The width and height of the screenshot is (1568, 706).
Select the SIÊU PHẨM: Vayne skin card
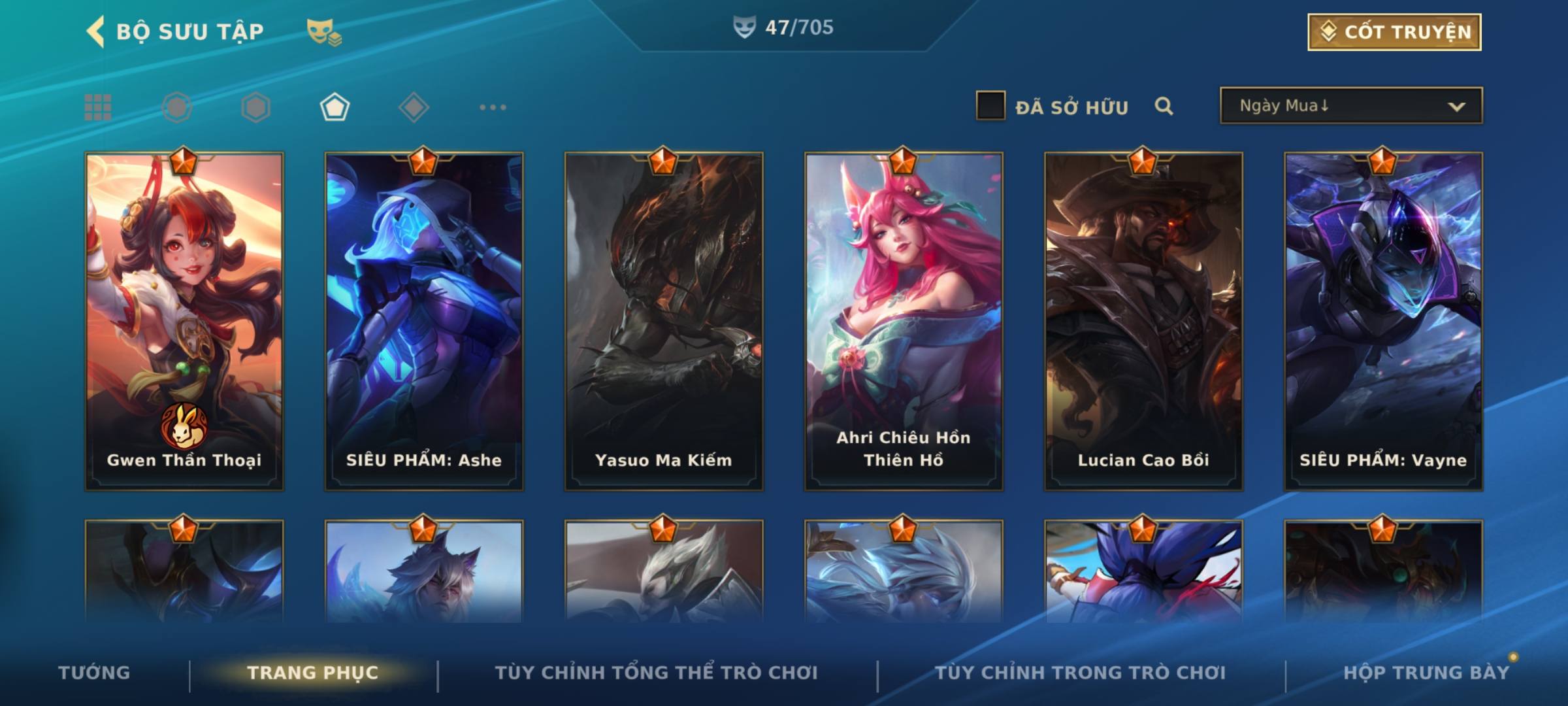click(x=1383, y=321)
